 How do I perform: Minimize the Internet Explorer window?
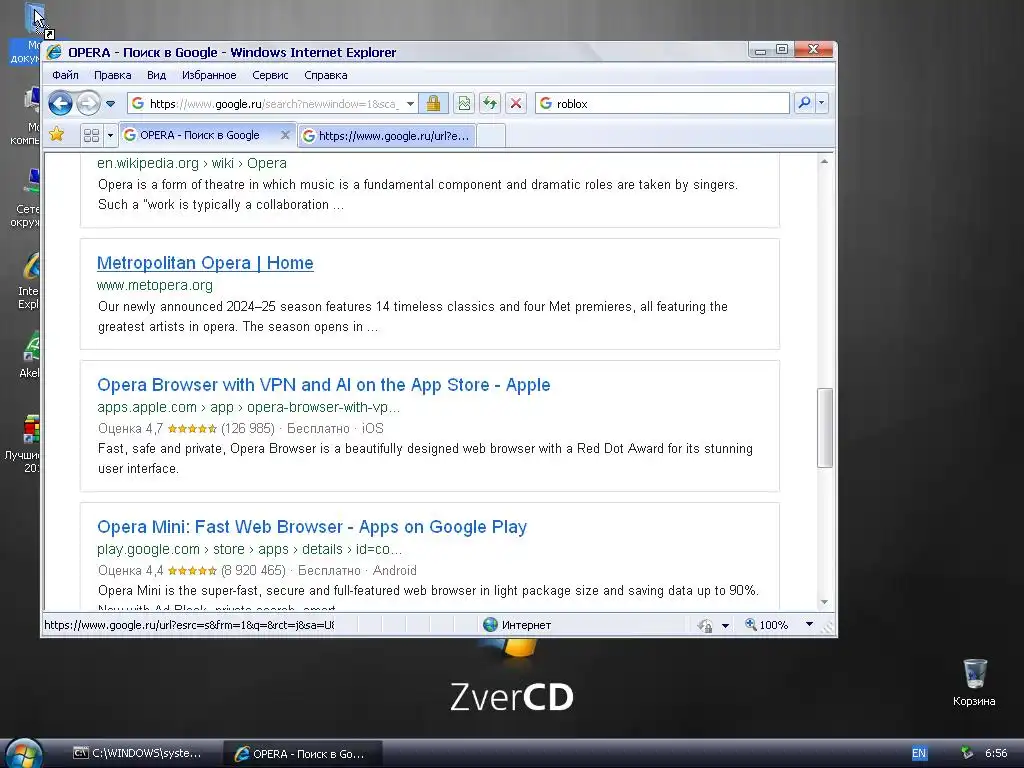(760, 50)
